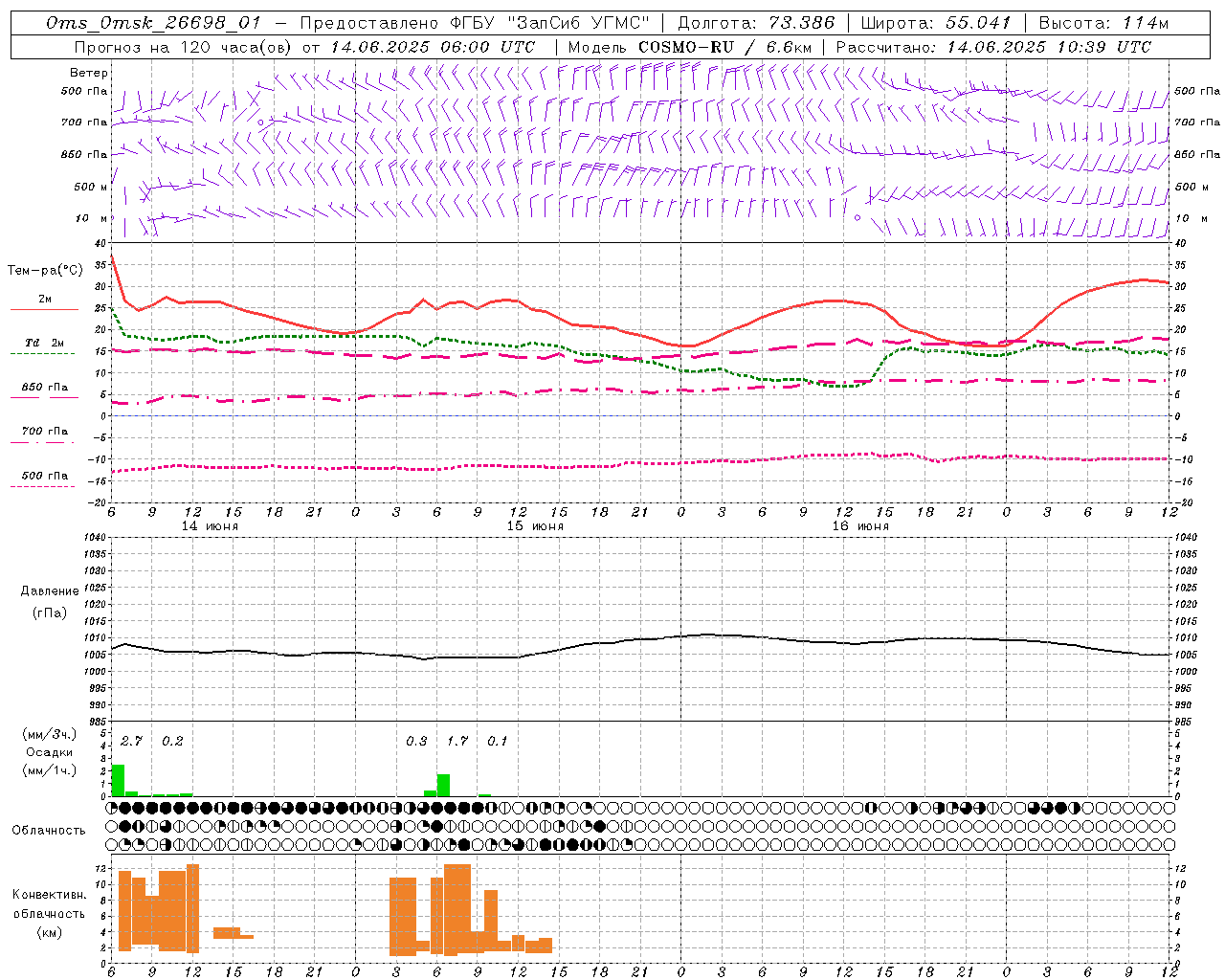The height and width of the screenshot is (980, 1225).
Task: Click the Облачность row label
Action: click(x=49, y=831)
